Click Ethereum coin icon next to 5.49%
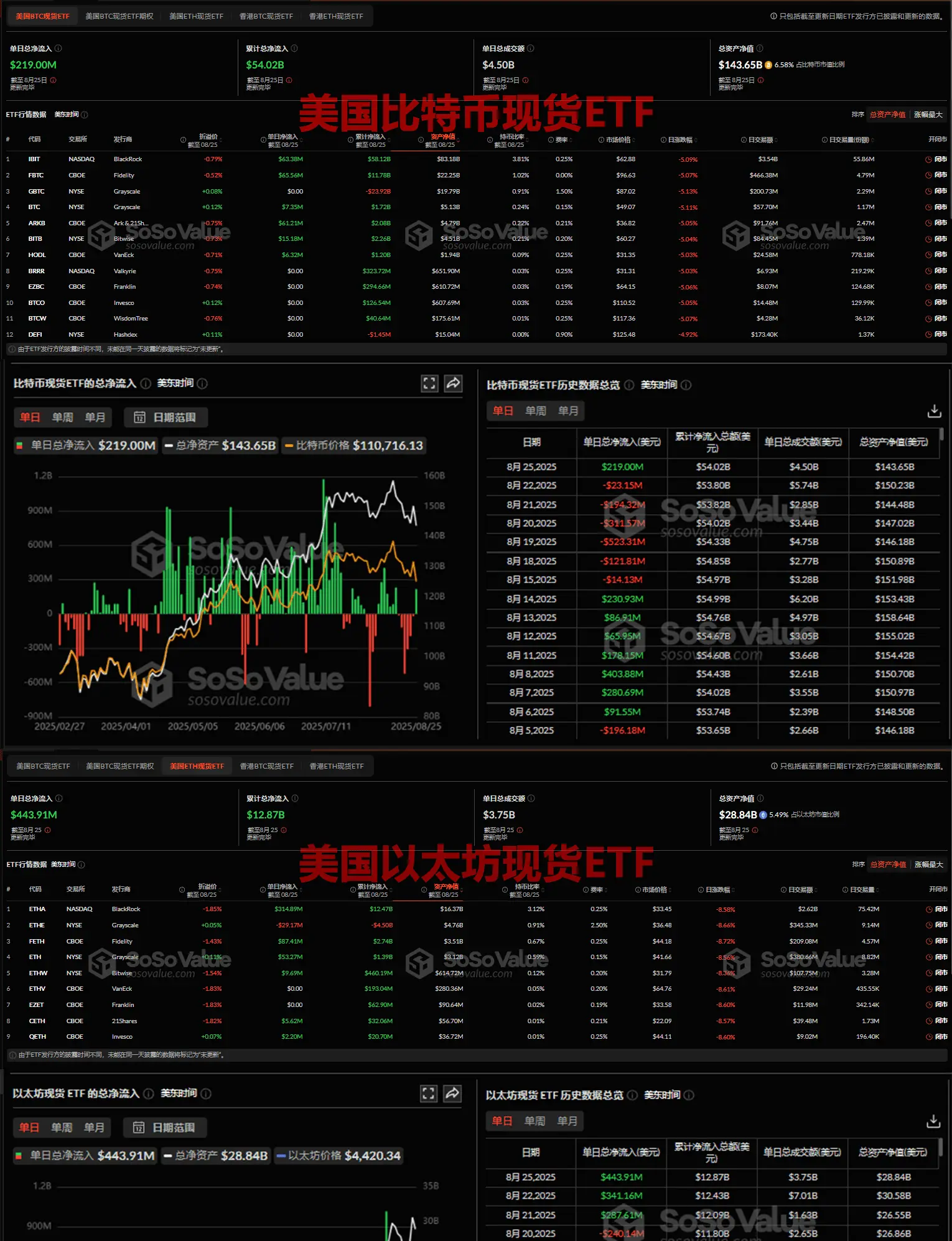Image resolution: width=952 pixels, height=1241 pixels. [x=763, y=815]
